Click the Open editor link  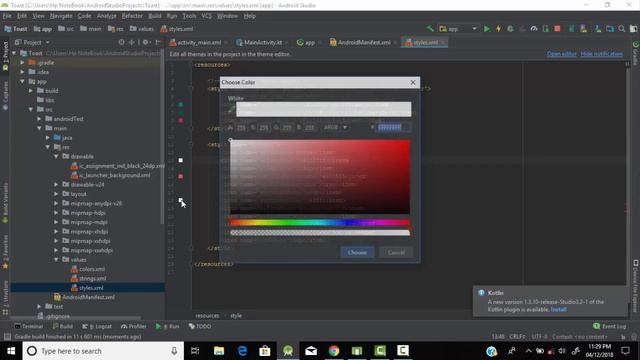[562, 54]
